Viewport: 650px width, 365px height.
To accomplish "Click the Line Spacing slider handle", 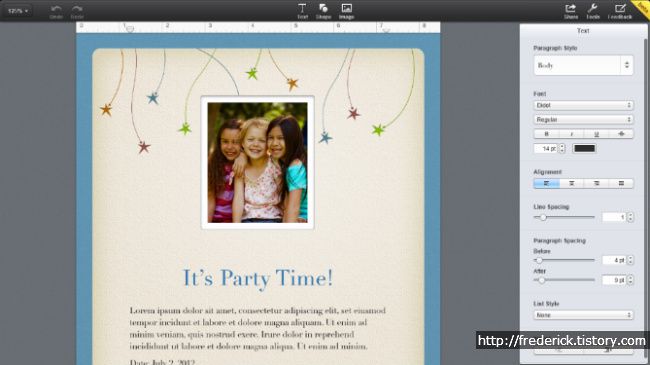I will 543,217.
